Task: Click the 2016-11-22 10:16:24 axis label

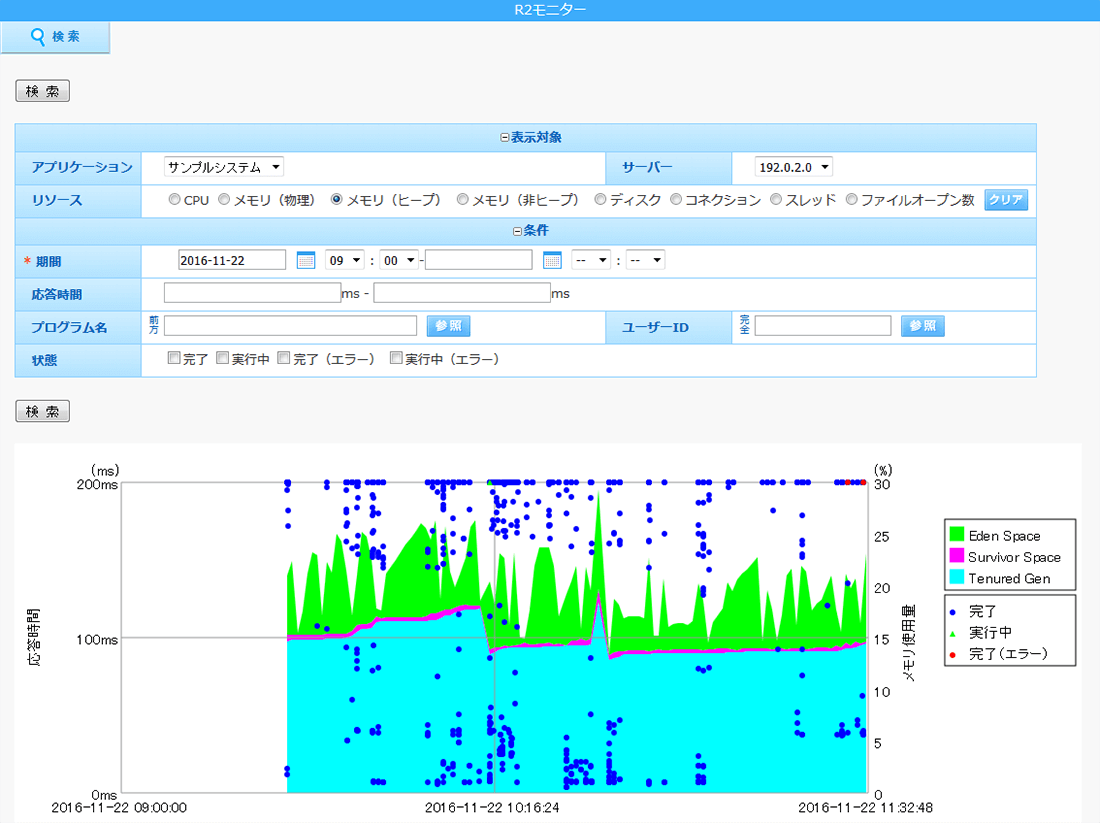Action: coord(492,808)
